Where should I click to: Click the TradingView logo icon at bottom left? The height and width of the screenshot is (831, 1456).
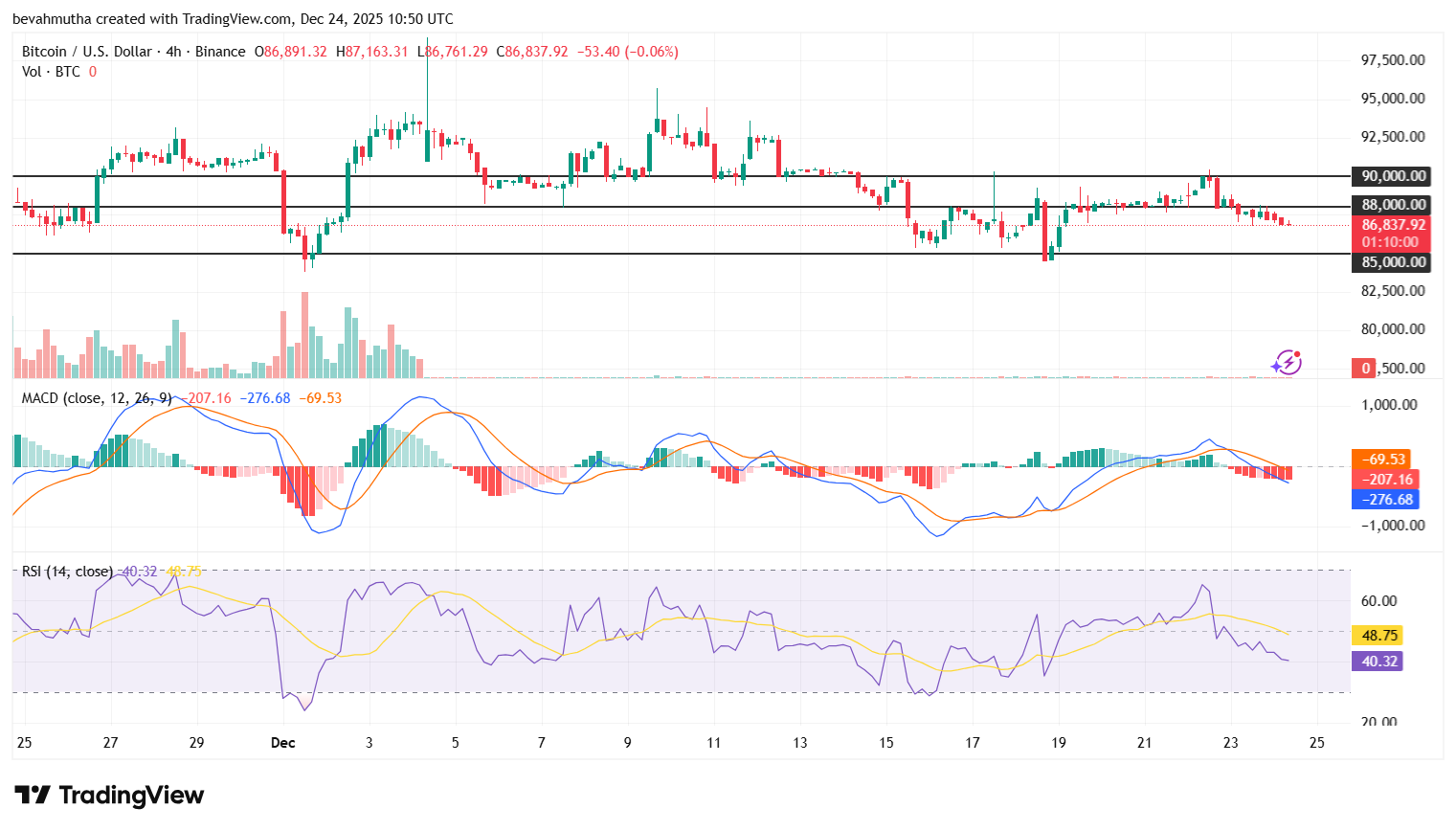click(x=33, y=795)
